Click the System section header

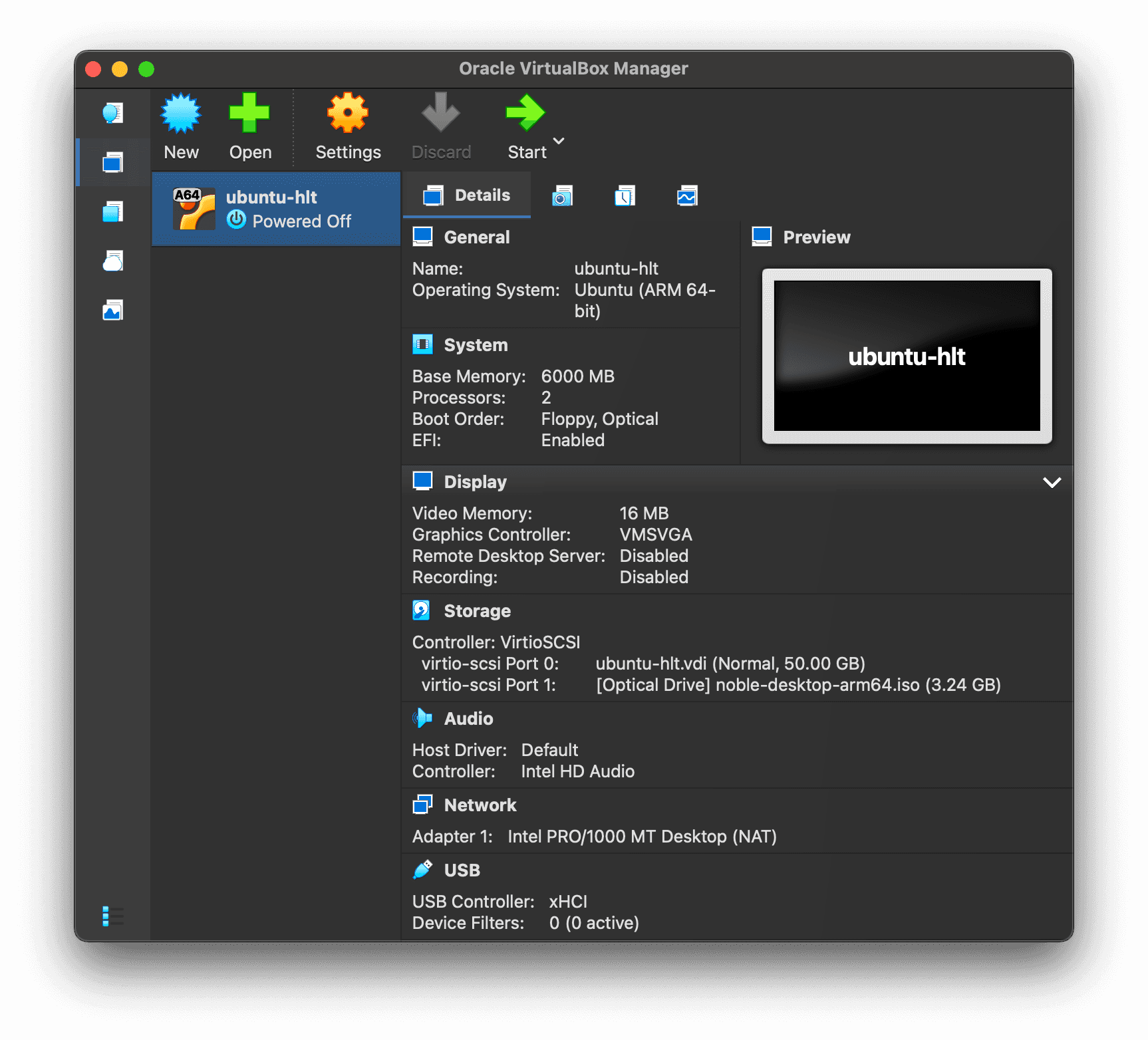[476, 345]
